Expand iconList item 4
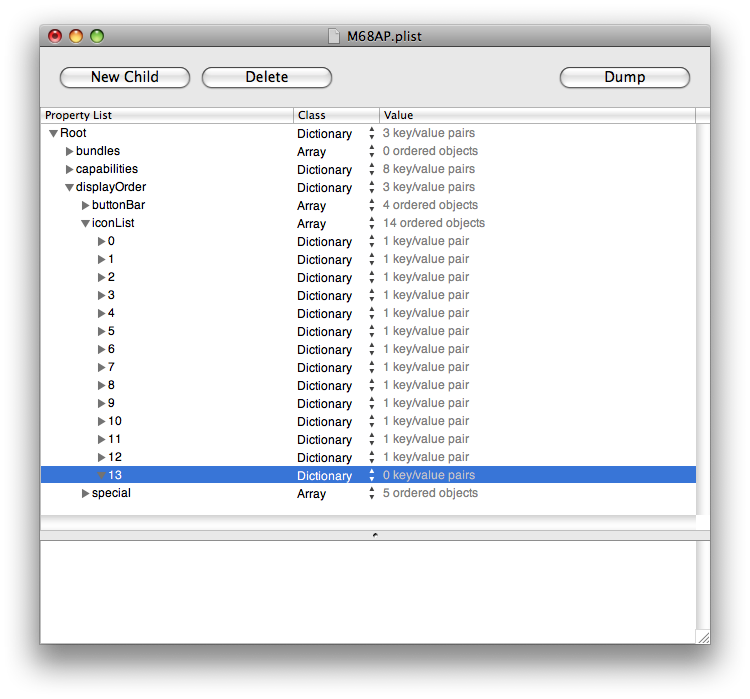 point(101,313)
